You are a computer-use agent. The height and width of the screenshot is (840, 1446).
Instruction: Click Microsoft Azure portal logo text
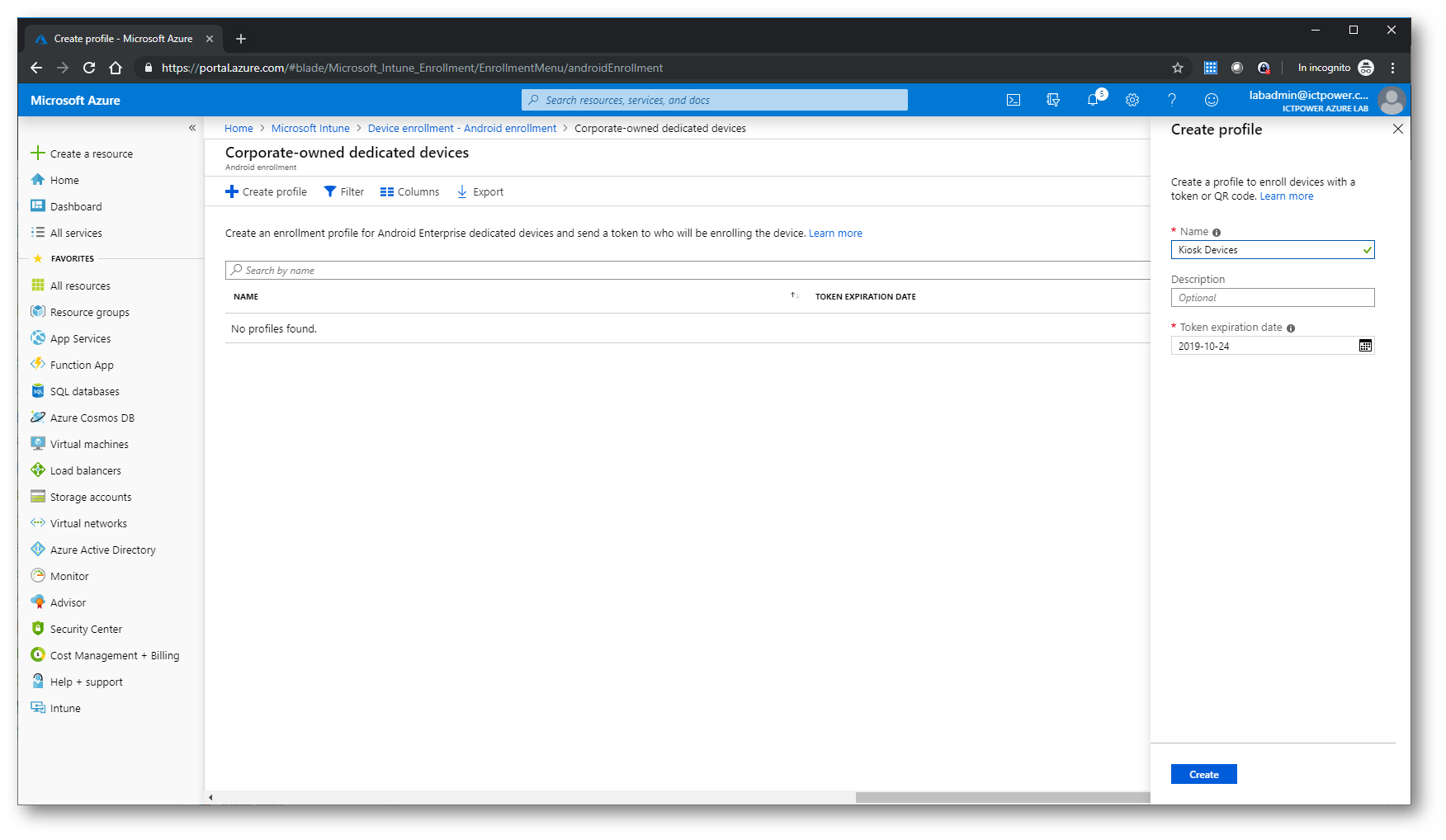coord(75,100)
